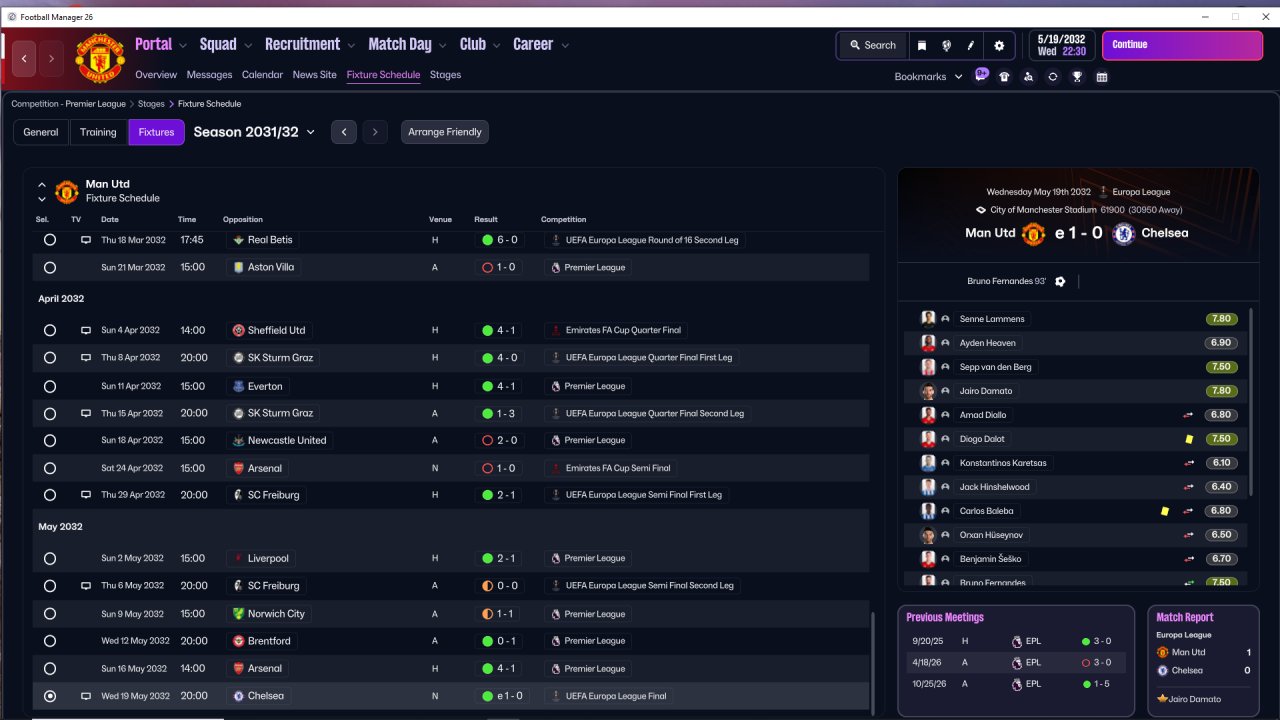Click the circular arrows transfers bookmark icon
The height and width of the screenshot is (720, 1280).
[1053, 76]
